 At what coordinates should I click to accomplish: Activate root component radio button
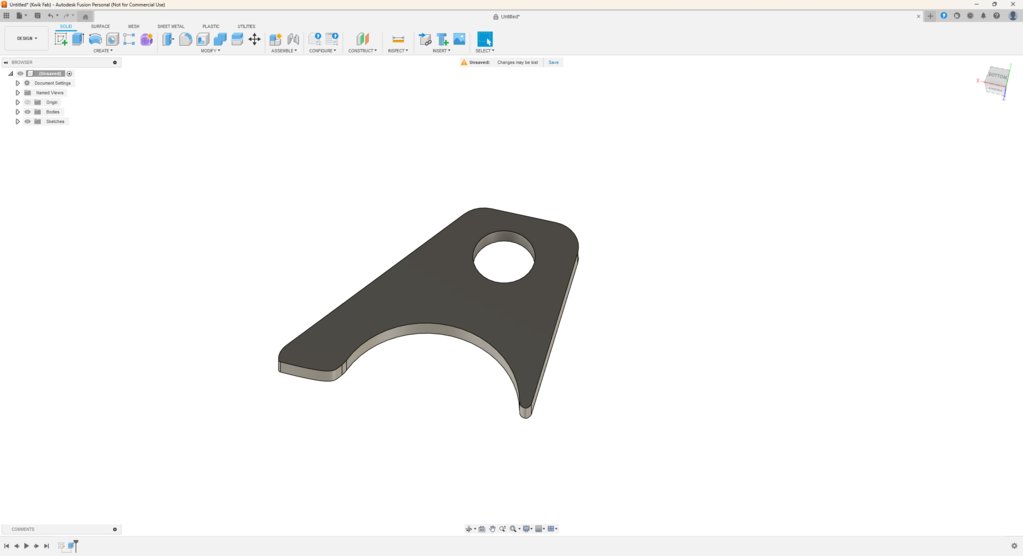click(x=69, y=74)
